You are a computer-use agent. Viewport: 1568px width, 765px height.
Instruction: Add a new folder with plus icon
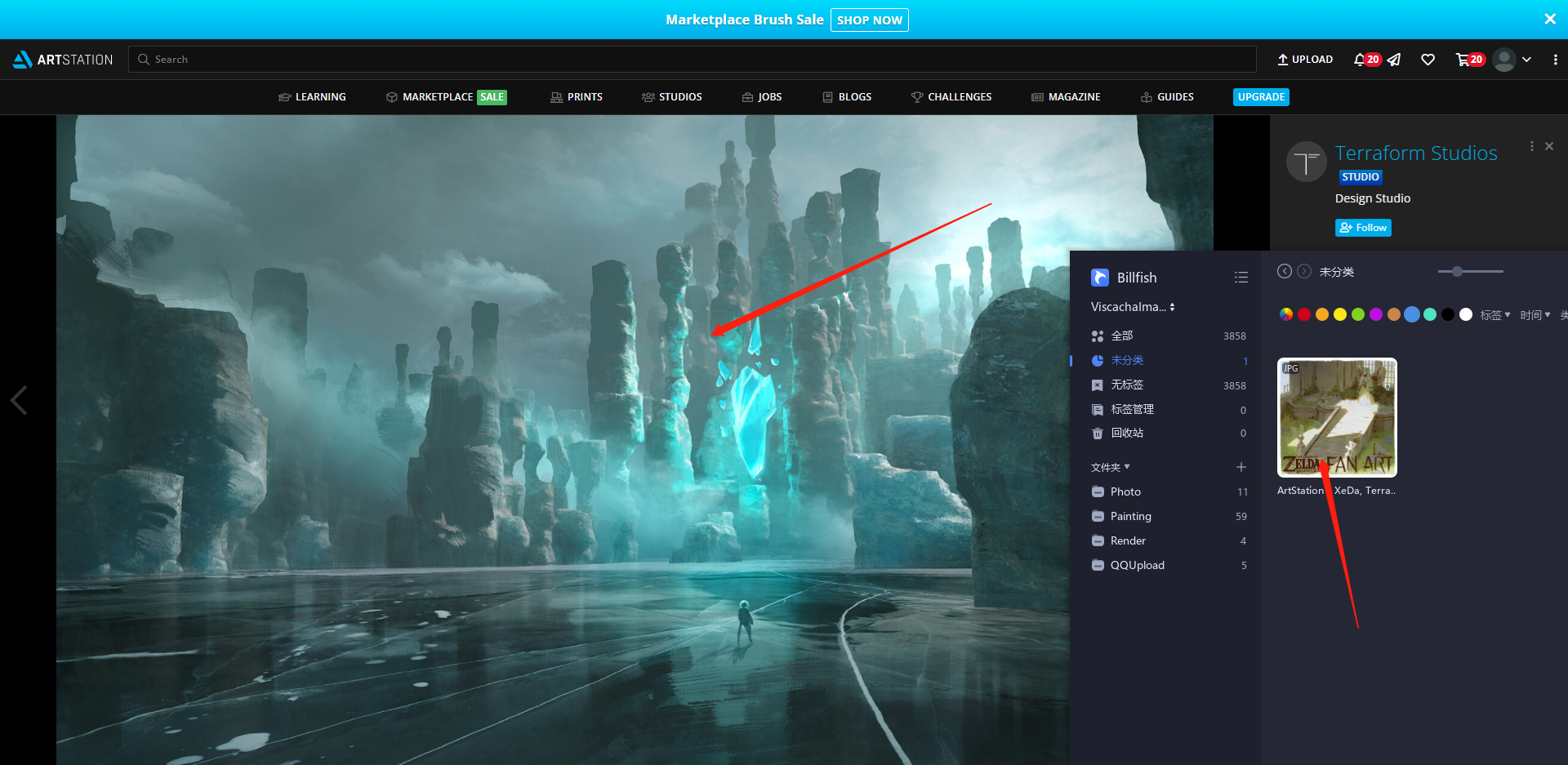1241,467
